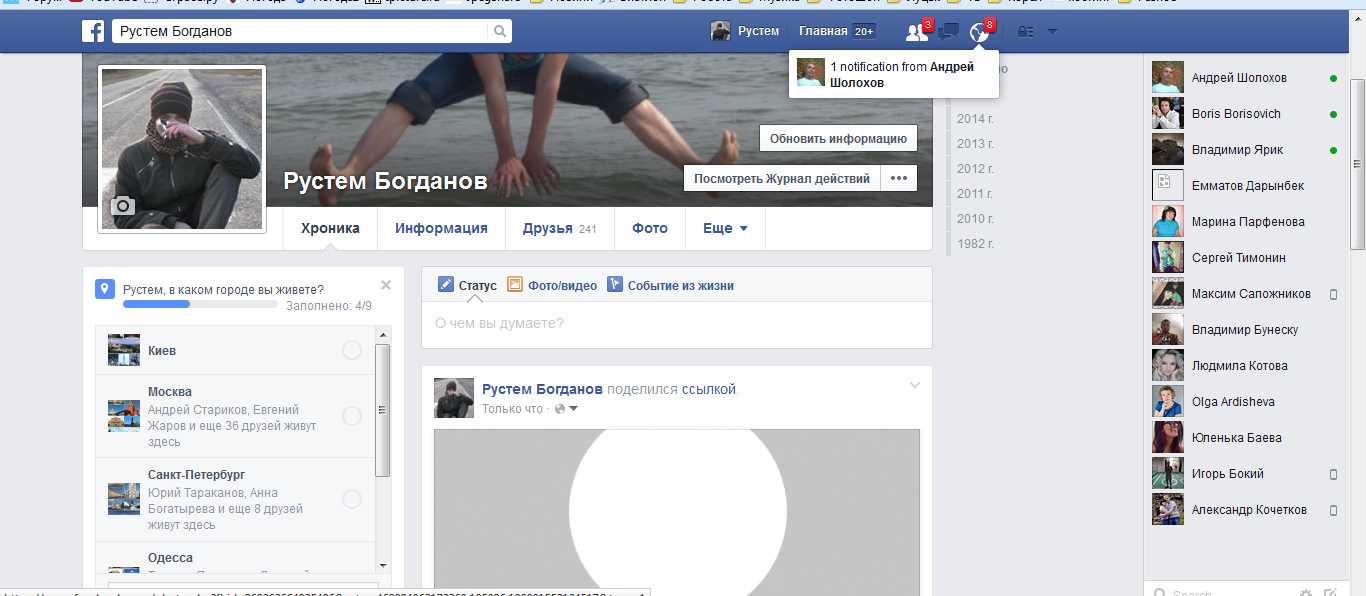Screen dimensions: 1366x596
Task: Click Владимир Ярик's avatar in the chat list
Action: 1168,150
